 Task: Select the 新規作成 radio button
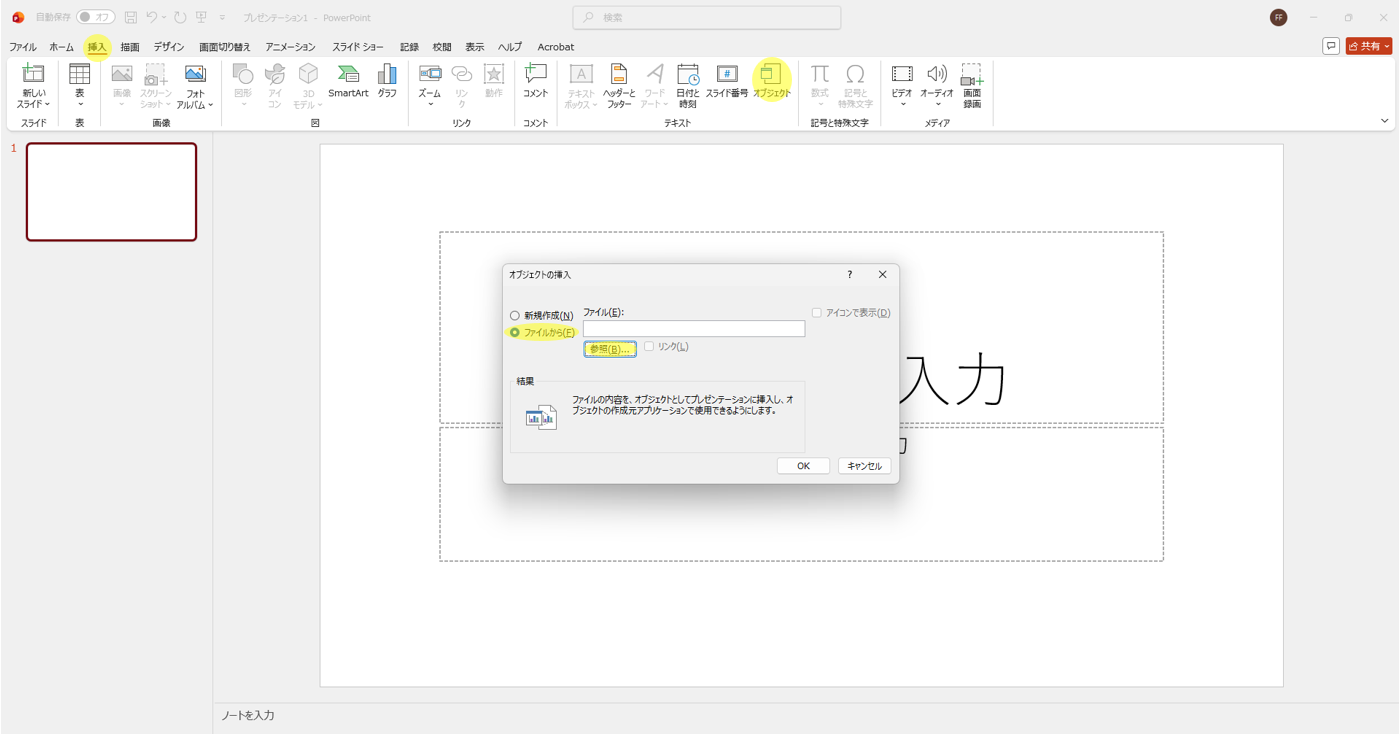point(515,316)
